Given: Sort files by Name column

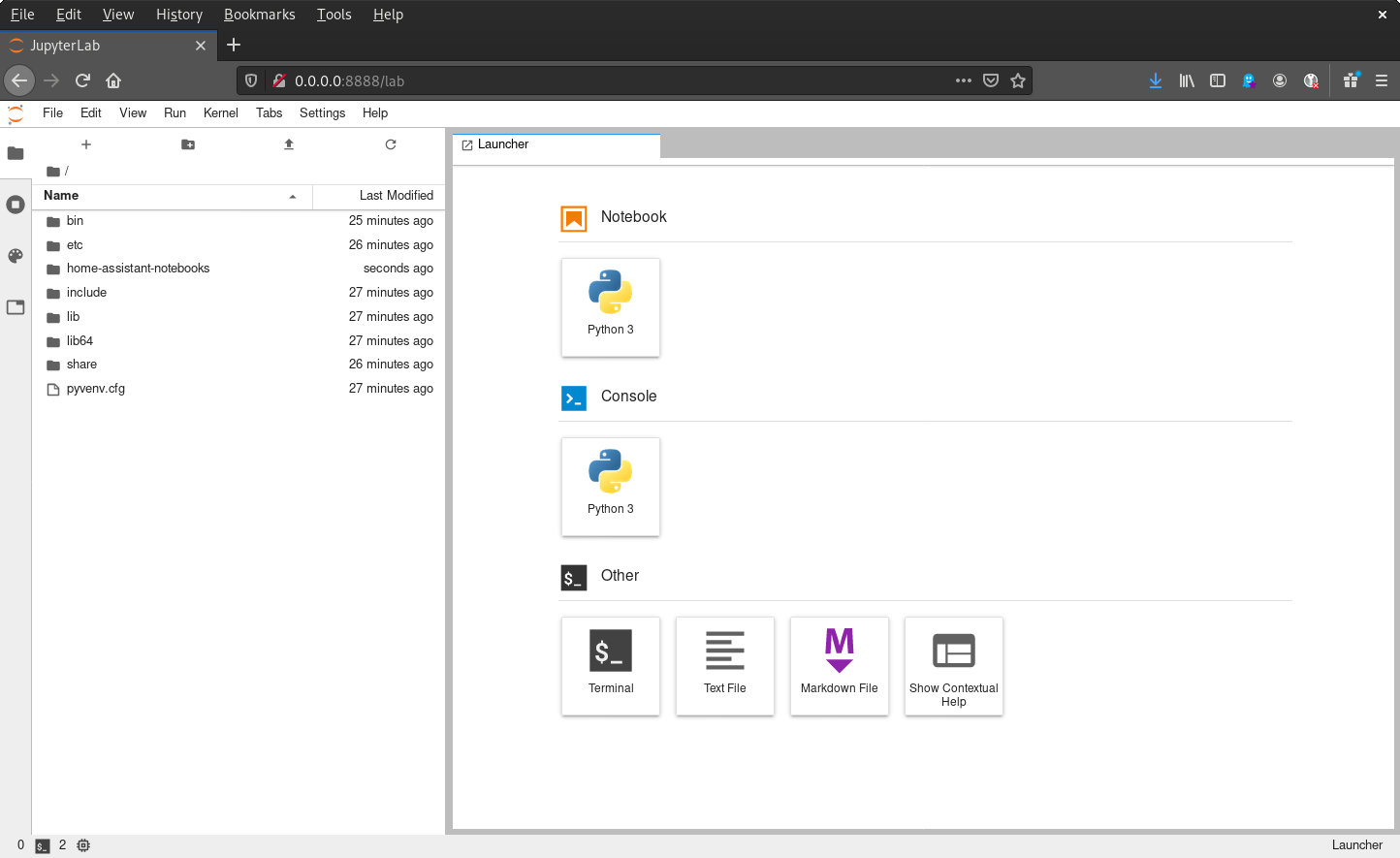Looking at the screenshot, I should pyautogui.click(x=173, y=196).
